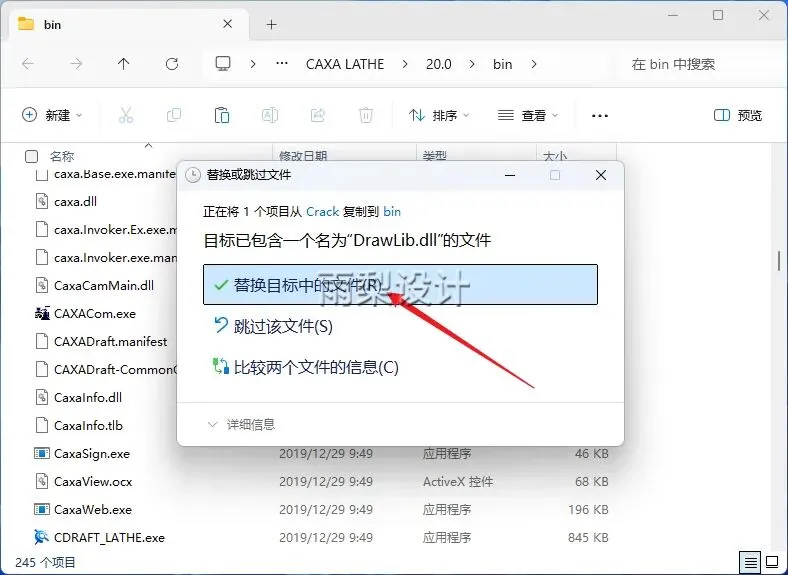Open the 查看 view dropdown
Viewport: 788px width, 575px height.
528,116
